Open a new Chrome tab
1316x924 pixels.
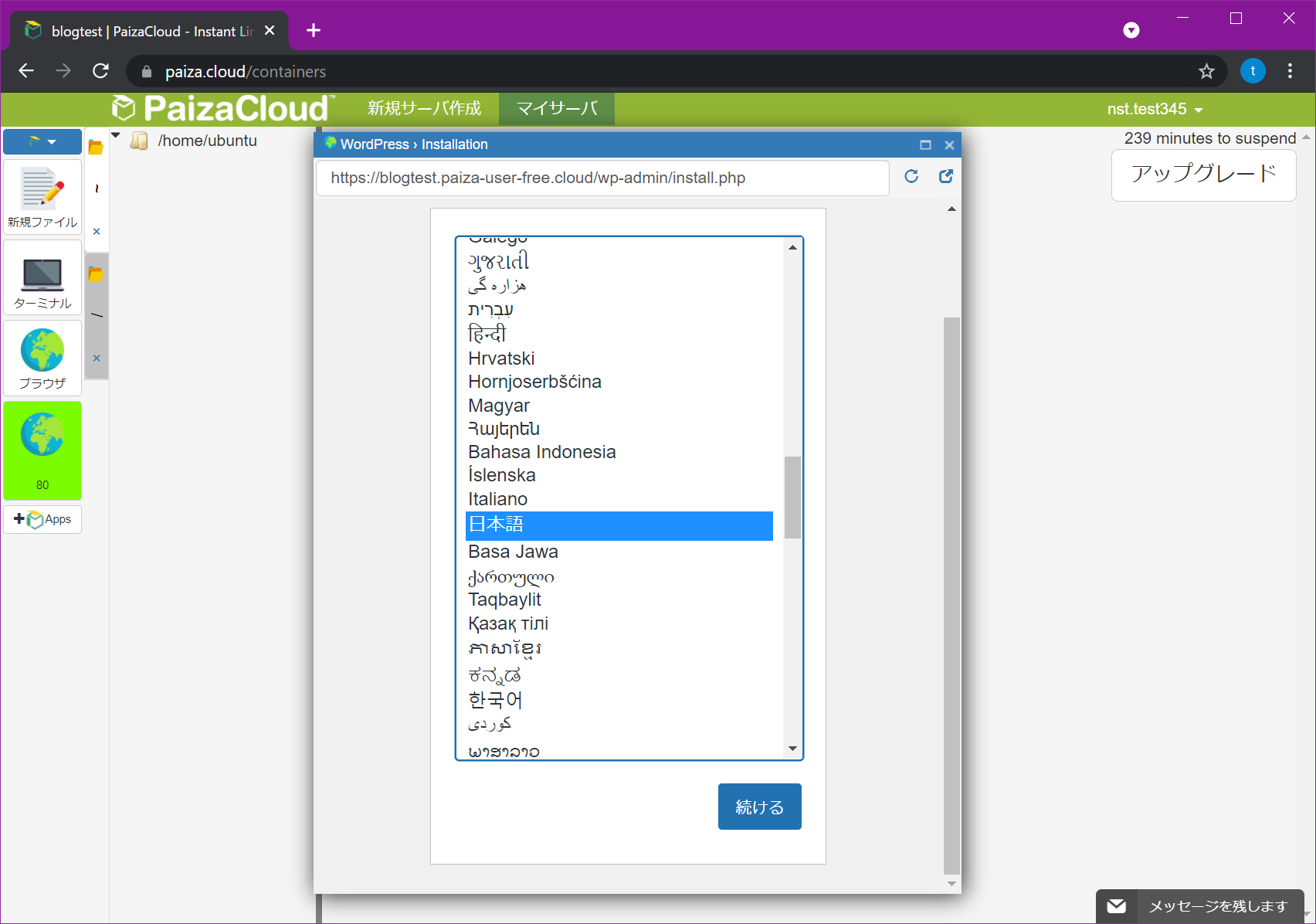[314, 30]
